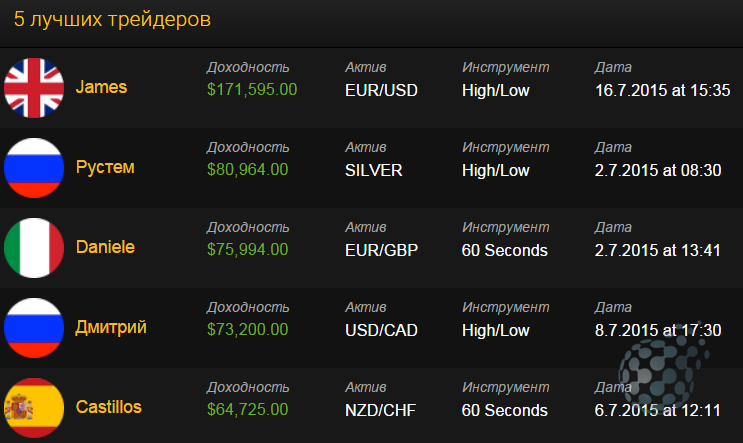The image size is (743, 443).
Task: Click the USD/CAD asset entry
Action: tap(381, 330)
